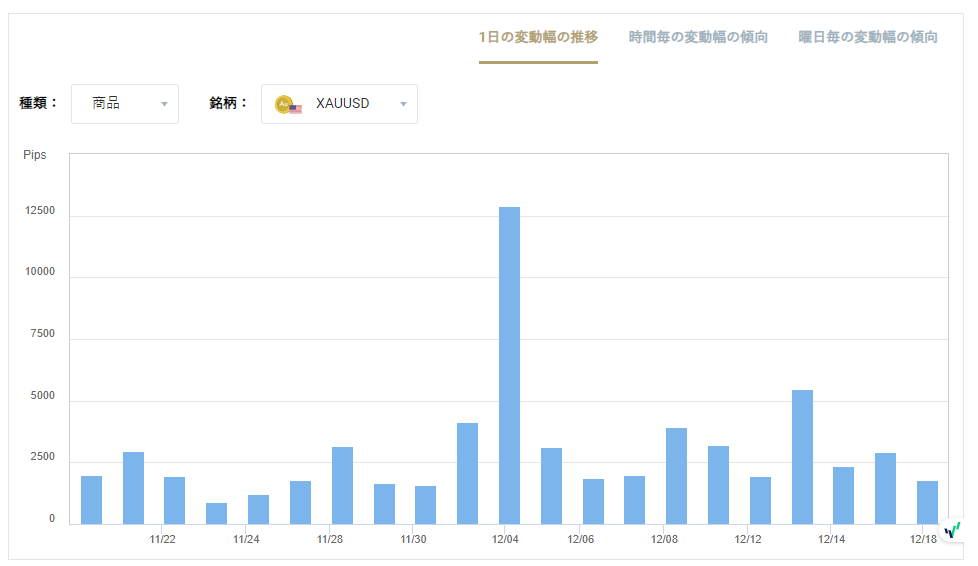Viewport: 978px width, 566px height.
Task: Click the bar above 12/14
Action: (x=843, y=495)
